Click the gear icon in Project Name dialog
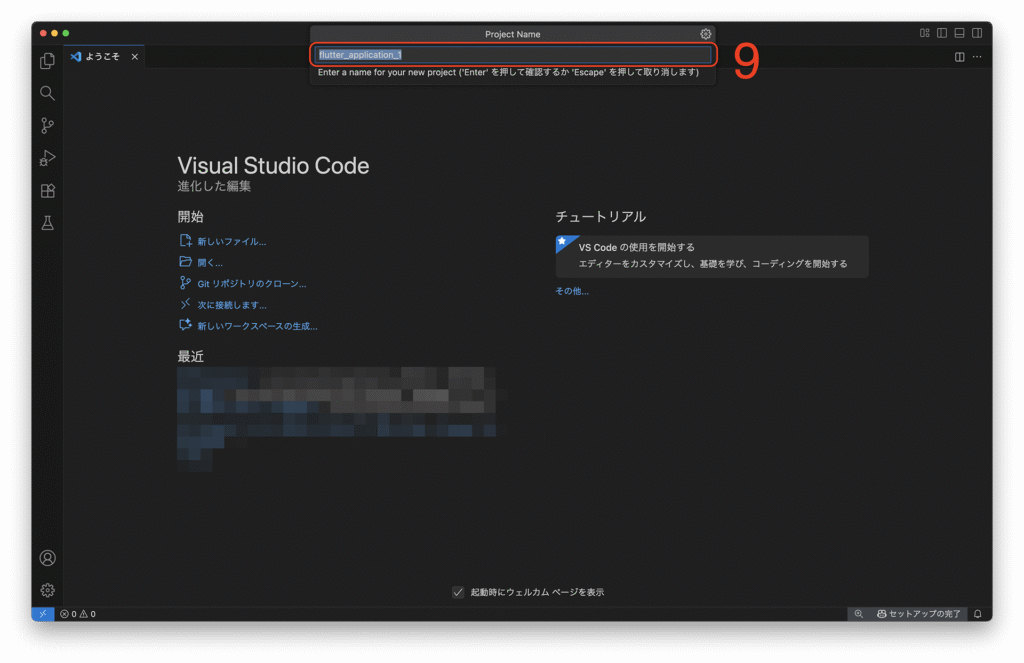Viewport: 1024px width, 663px height. (x=706, y=34)
